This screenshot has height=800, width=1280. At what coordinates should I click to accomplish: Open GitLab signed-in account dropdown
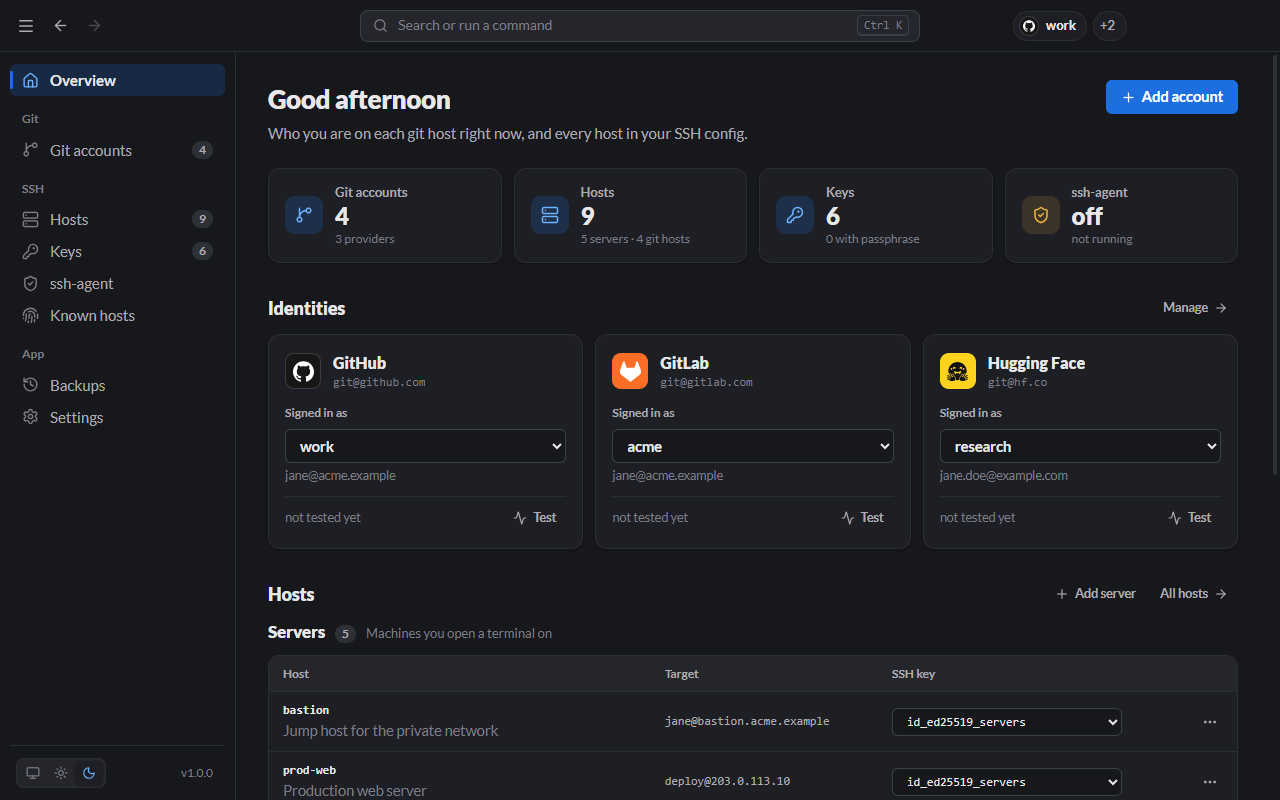pos(753,446)
